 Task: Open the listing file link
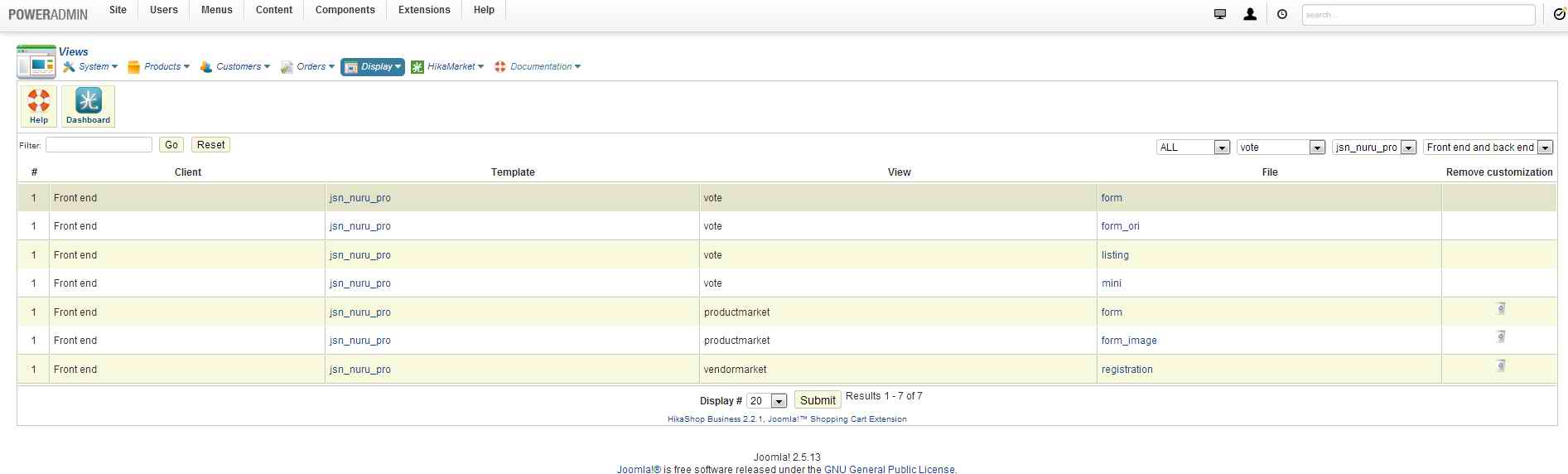1115,255
